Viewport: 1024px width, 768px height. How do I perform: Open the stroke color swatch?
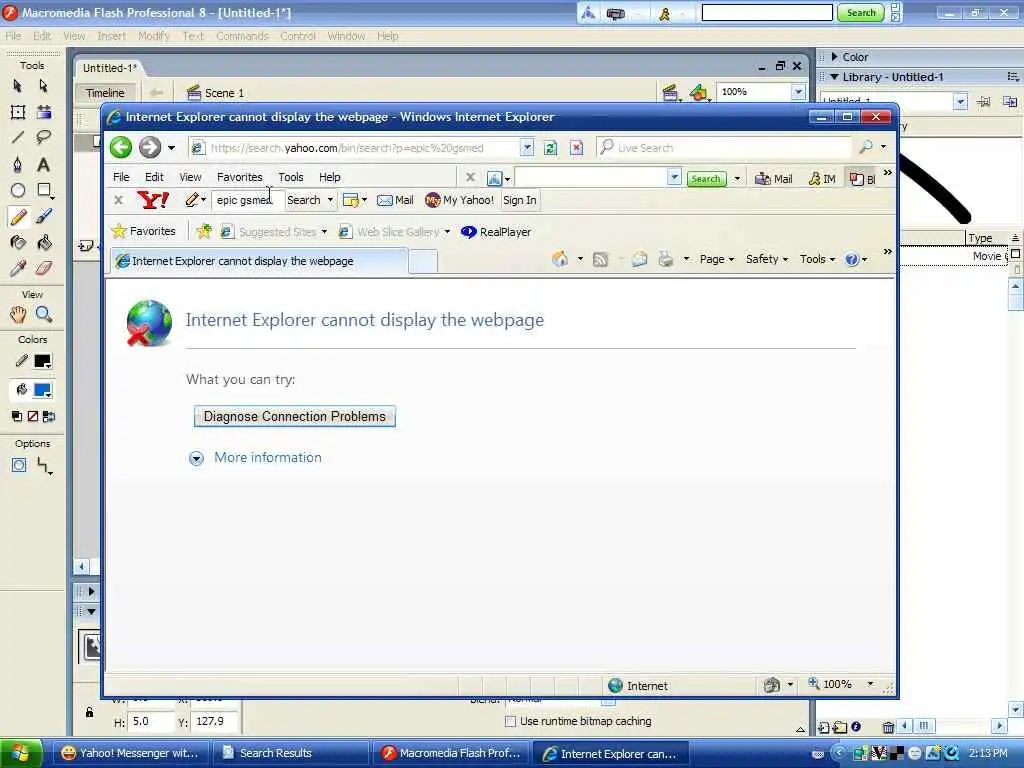[42, 361]
